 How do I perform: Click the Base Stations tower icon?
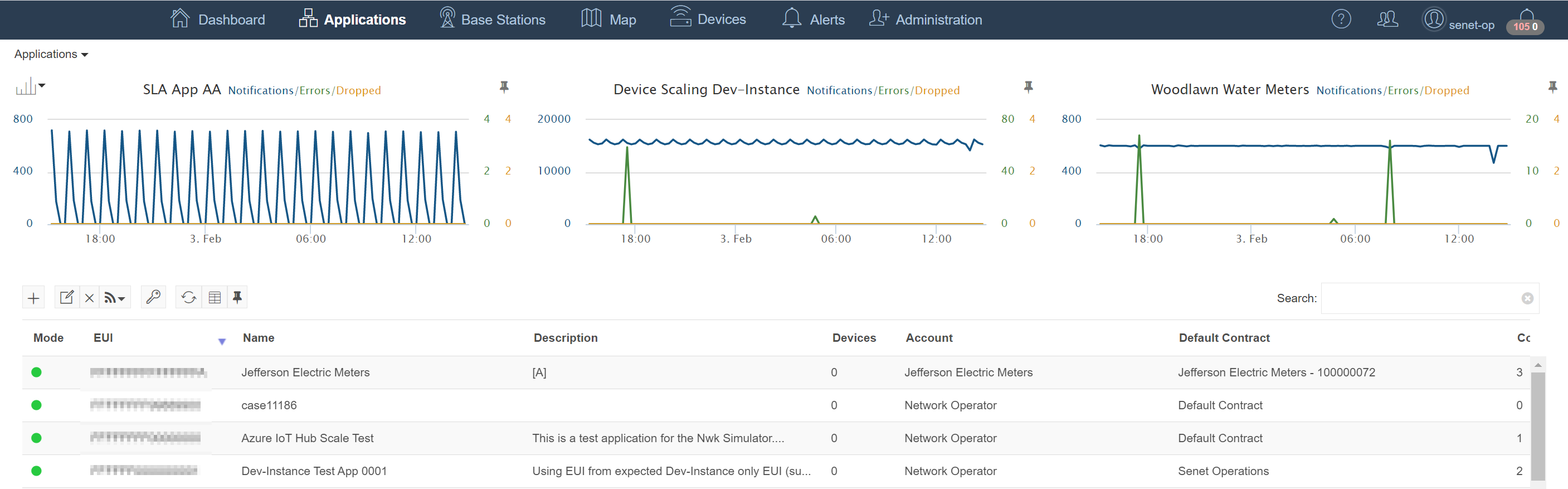[447, 18]
